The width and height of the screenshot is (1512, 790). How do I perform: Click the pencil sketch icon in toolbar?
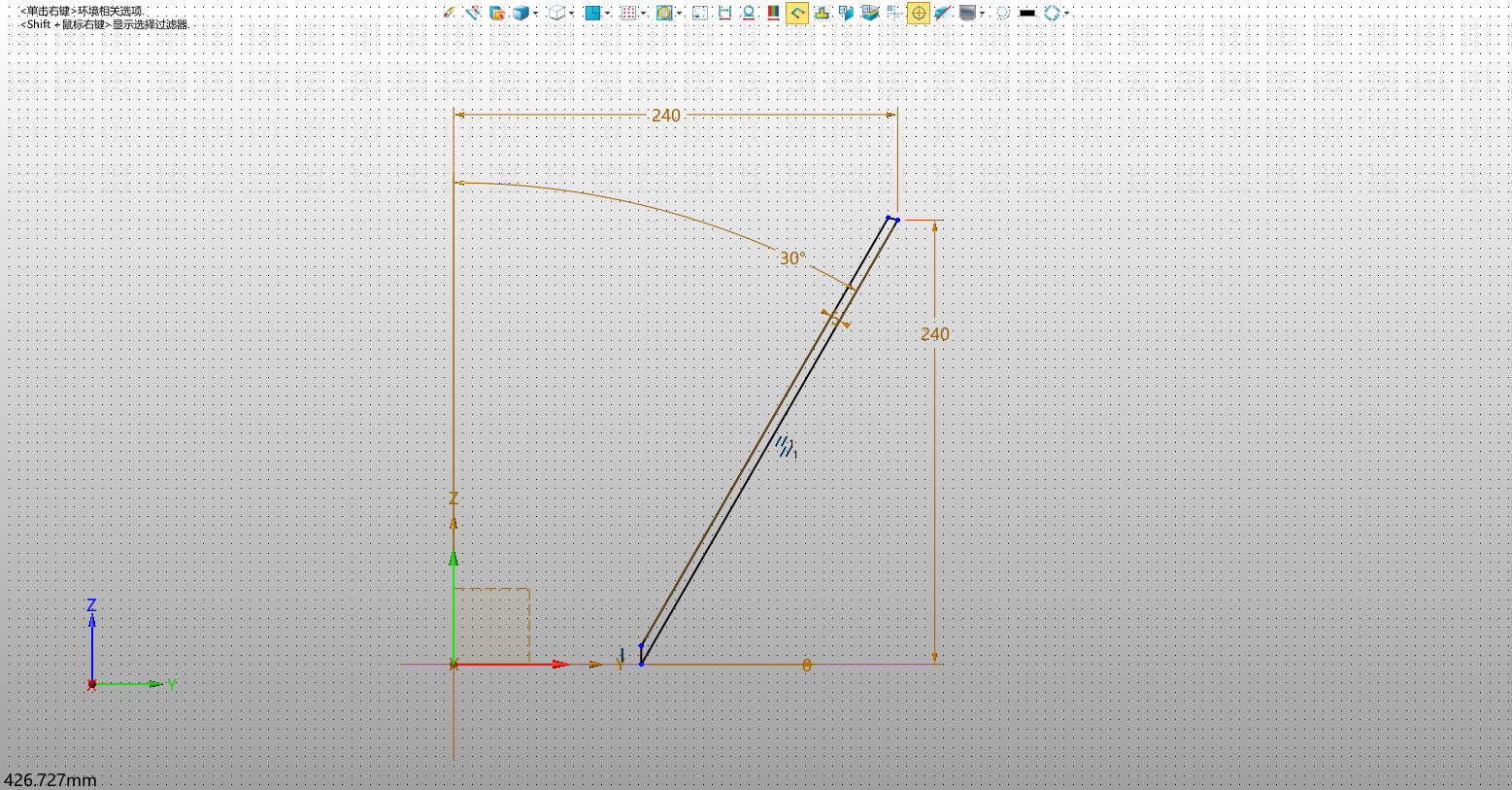coord(449,13)
